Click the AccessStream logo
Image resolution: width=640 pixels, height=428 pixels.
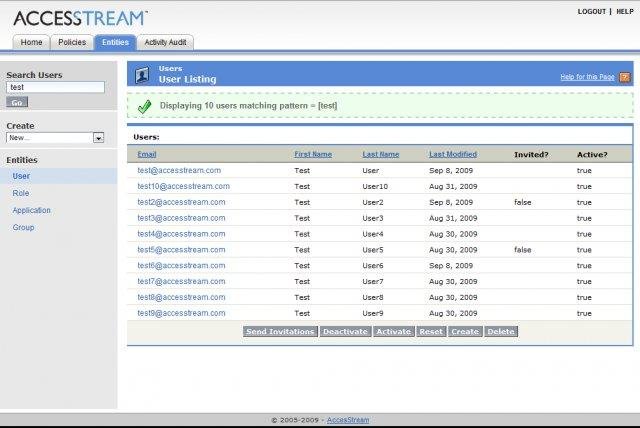80,18
